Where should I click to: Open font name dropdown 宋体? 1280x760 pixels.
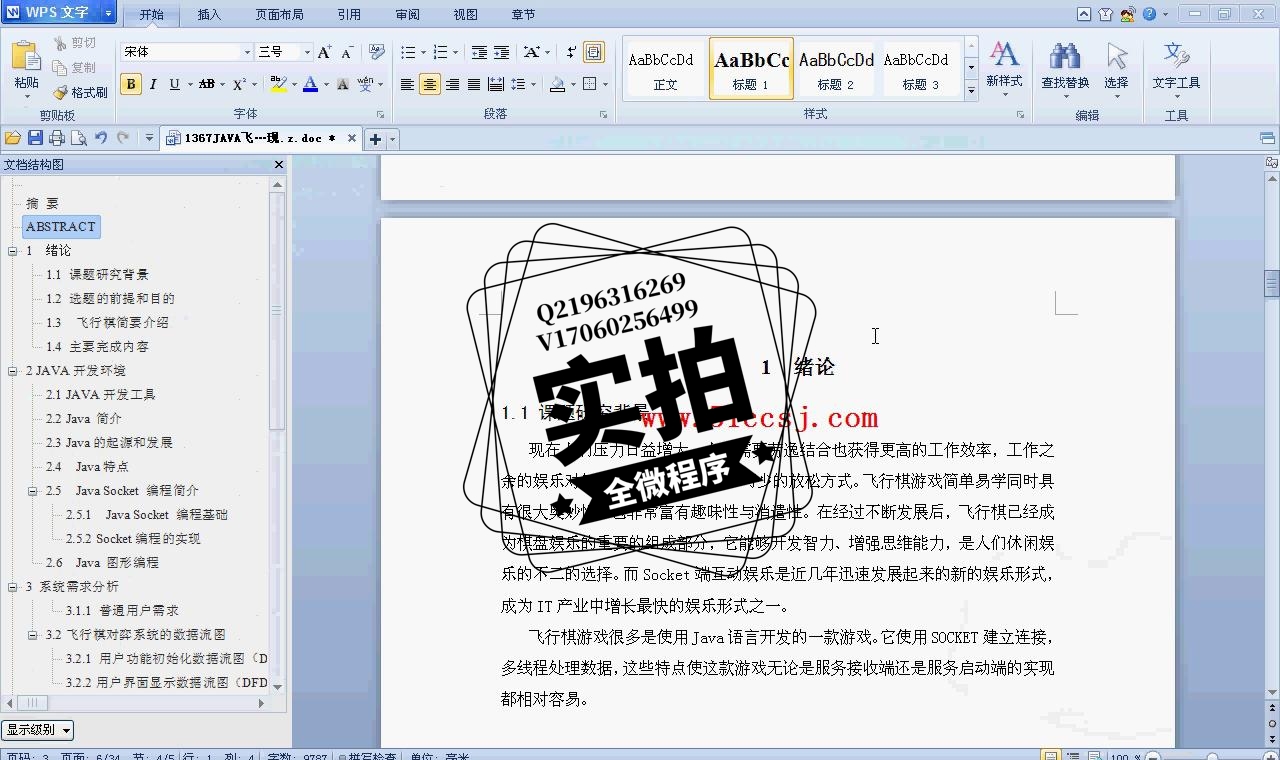(247, 52)
